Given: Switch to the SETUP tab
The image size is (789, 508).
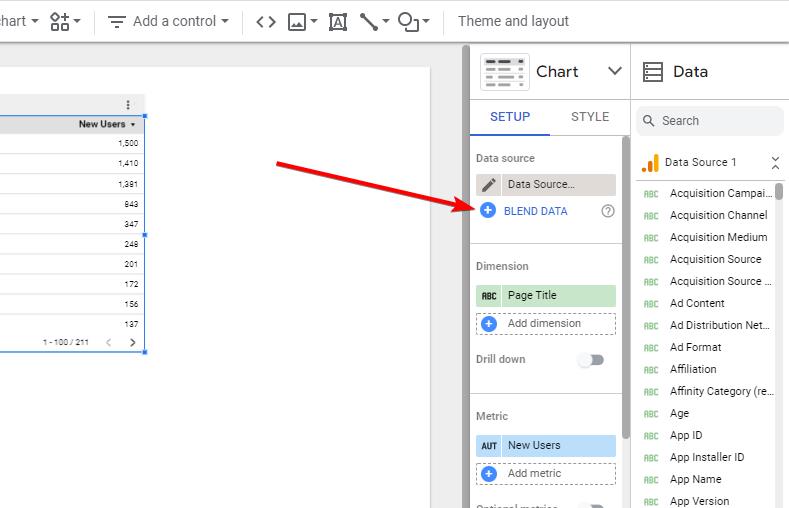Looking at the screenshot, I should point(510,117).
